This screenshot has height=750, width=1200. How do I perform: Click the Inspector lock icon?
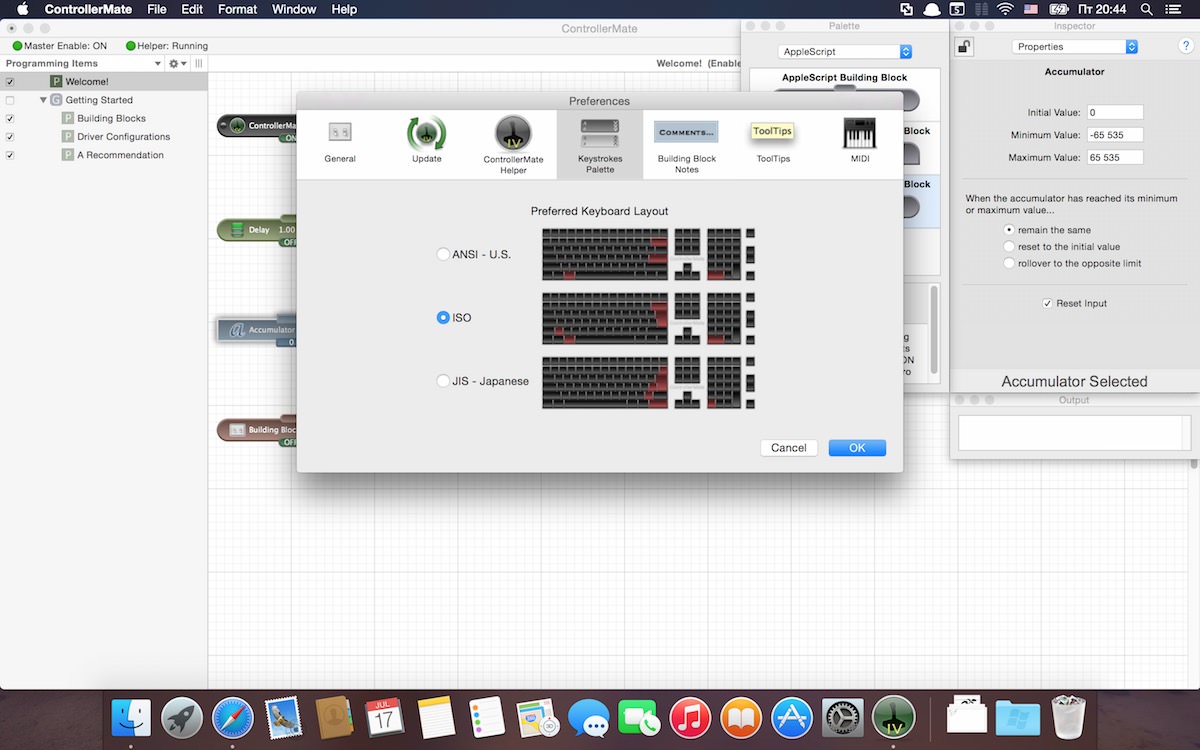(964, 47)
